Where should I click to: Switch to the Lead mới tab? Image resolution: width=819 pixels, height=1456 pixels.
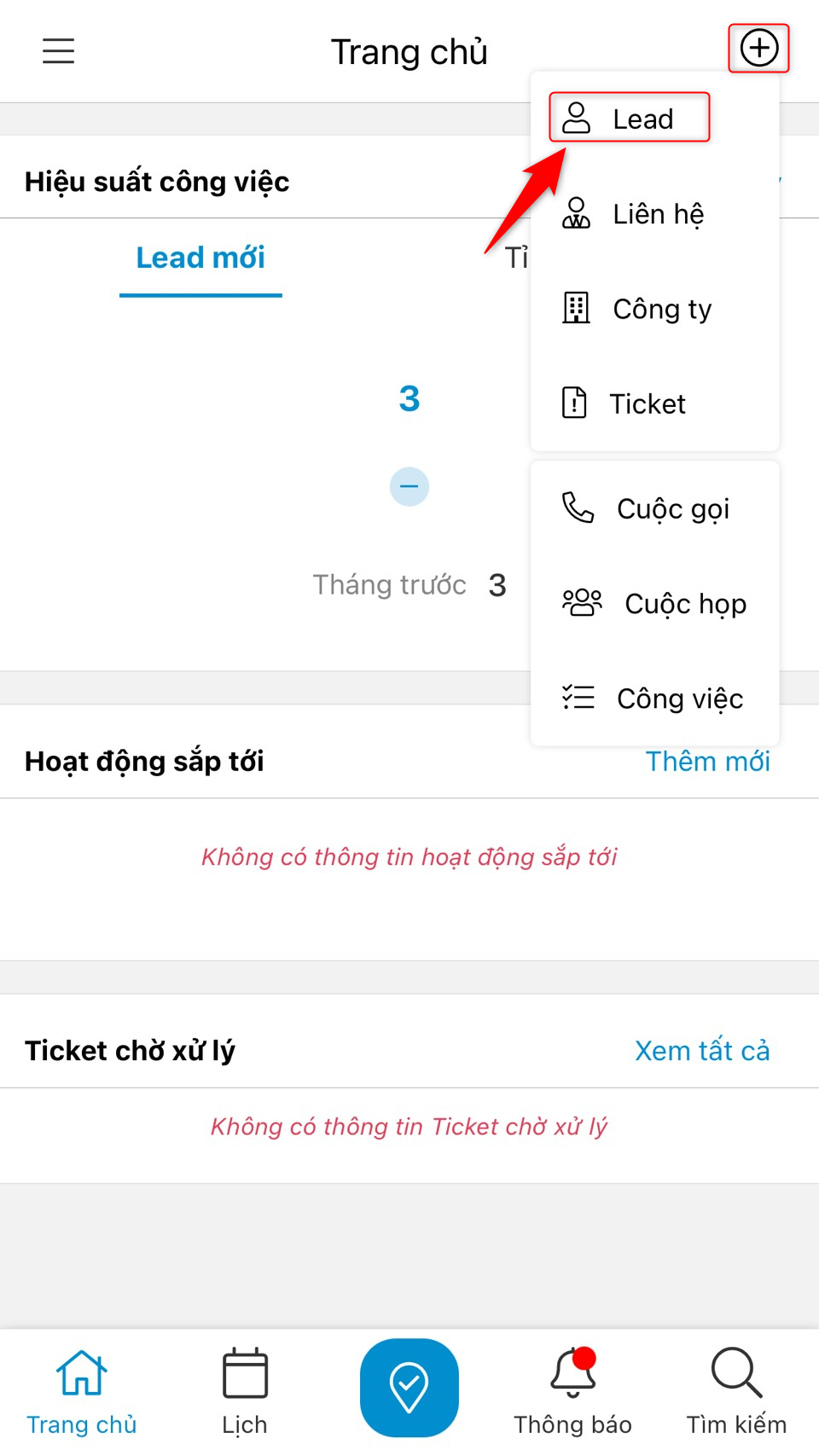pos(200,258)
